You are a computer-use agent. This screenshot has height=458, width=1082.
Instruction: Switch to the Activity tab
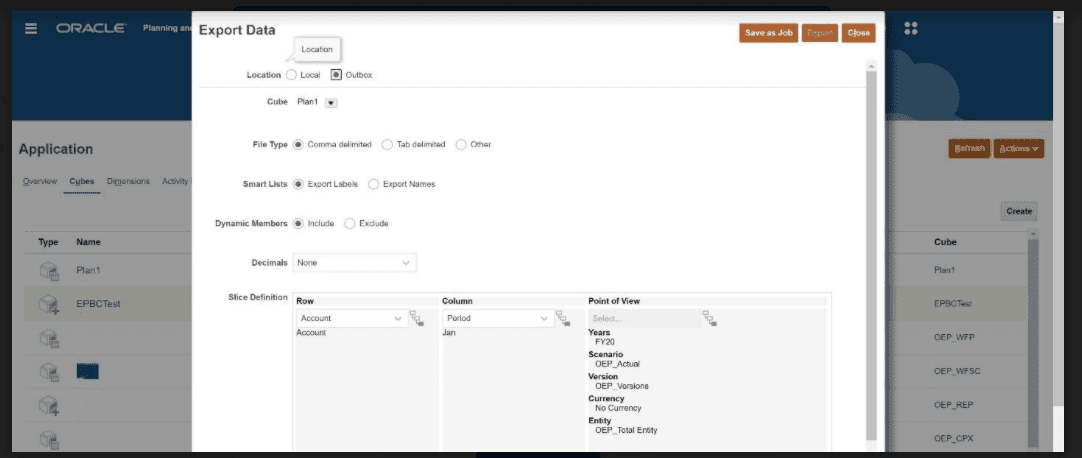click(x=176, y=181)
